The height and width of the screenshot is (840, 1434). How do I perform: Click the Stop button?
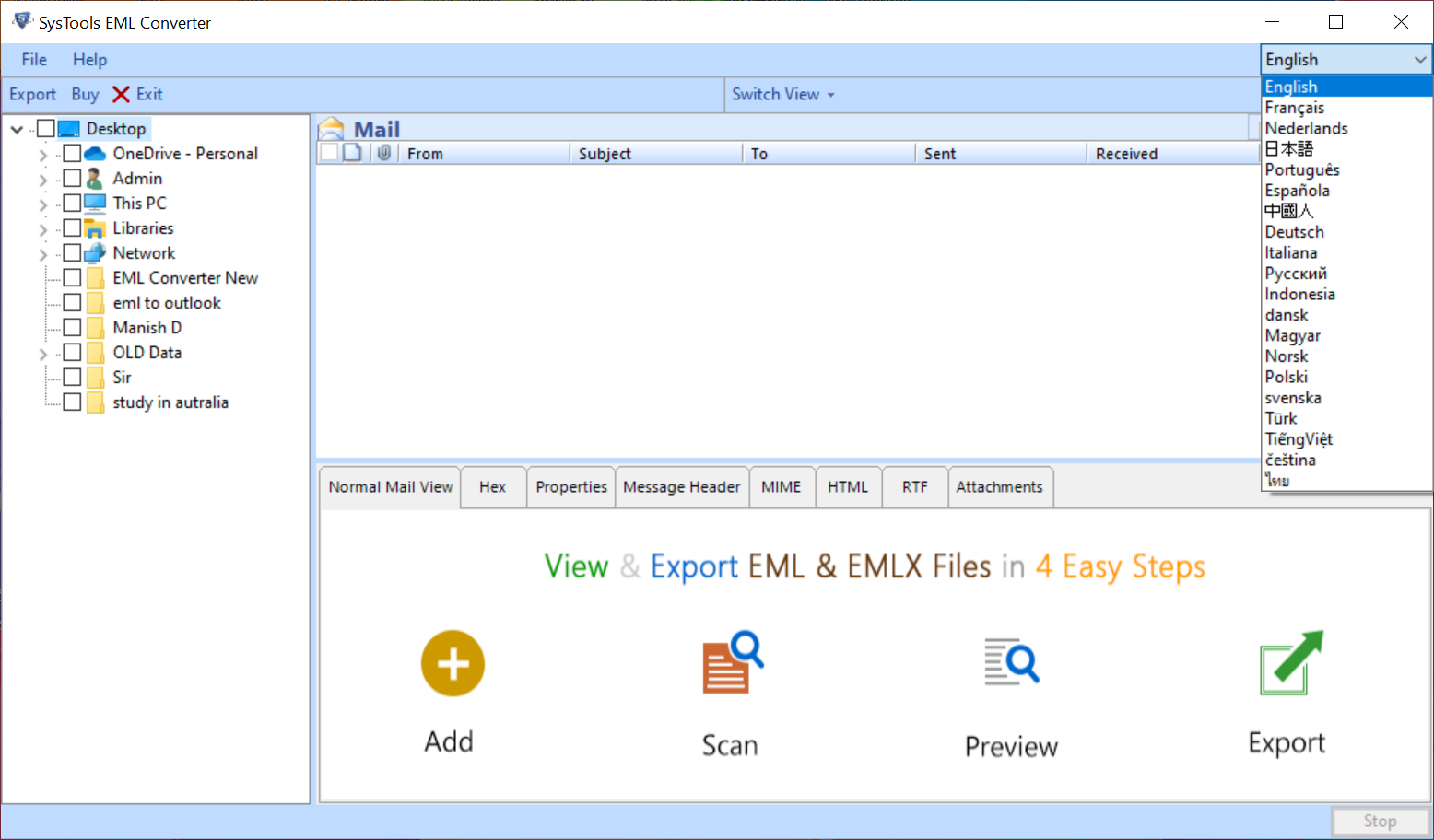(1381, 821)
